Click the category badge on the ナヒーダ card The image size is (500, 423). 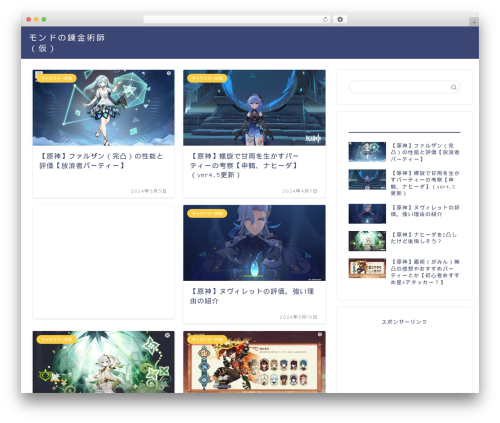57,339
